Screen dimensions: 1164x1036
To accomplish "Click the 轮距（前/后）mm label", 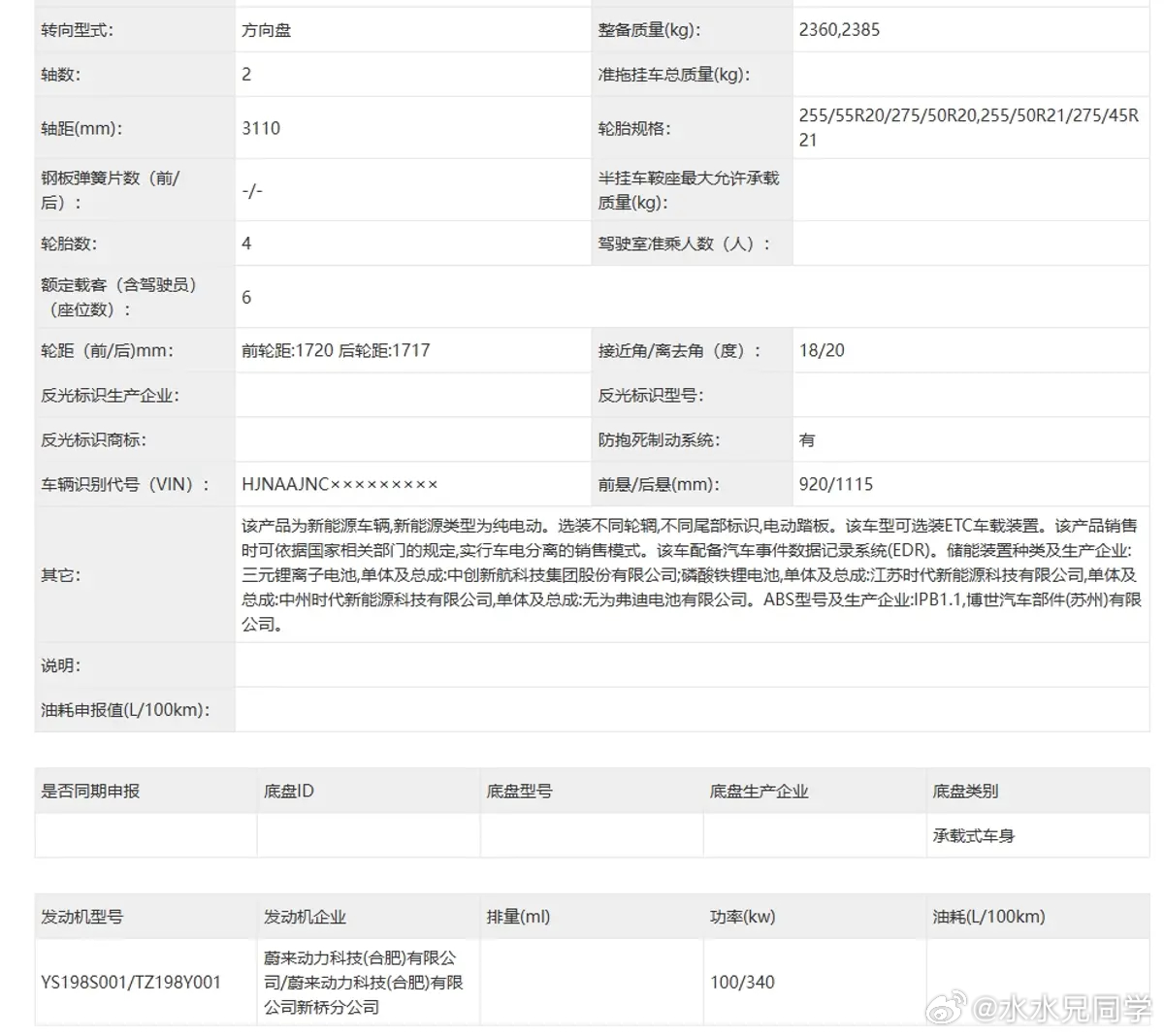I will pyautogui.click(x=107, y=351).
